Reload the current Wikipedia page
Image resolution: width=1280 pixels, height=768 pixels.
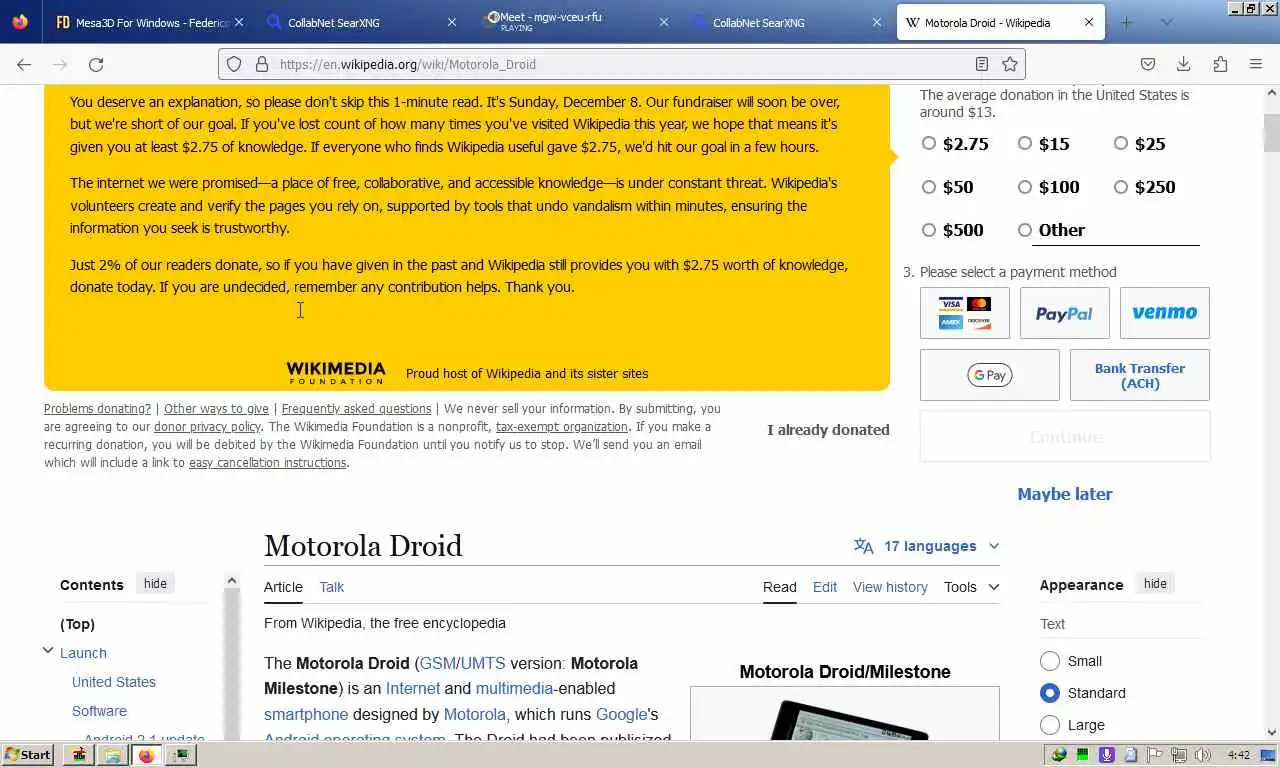pos(96,64)
